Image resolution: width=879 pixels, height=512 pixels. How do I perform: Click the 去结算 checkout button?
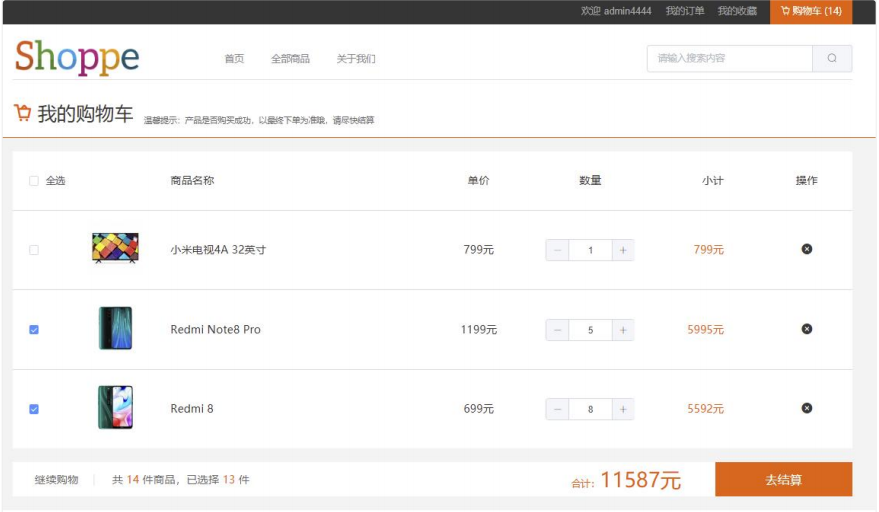[784, 479]
